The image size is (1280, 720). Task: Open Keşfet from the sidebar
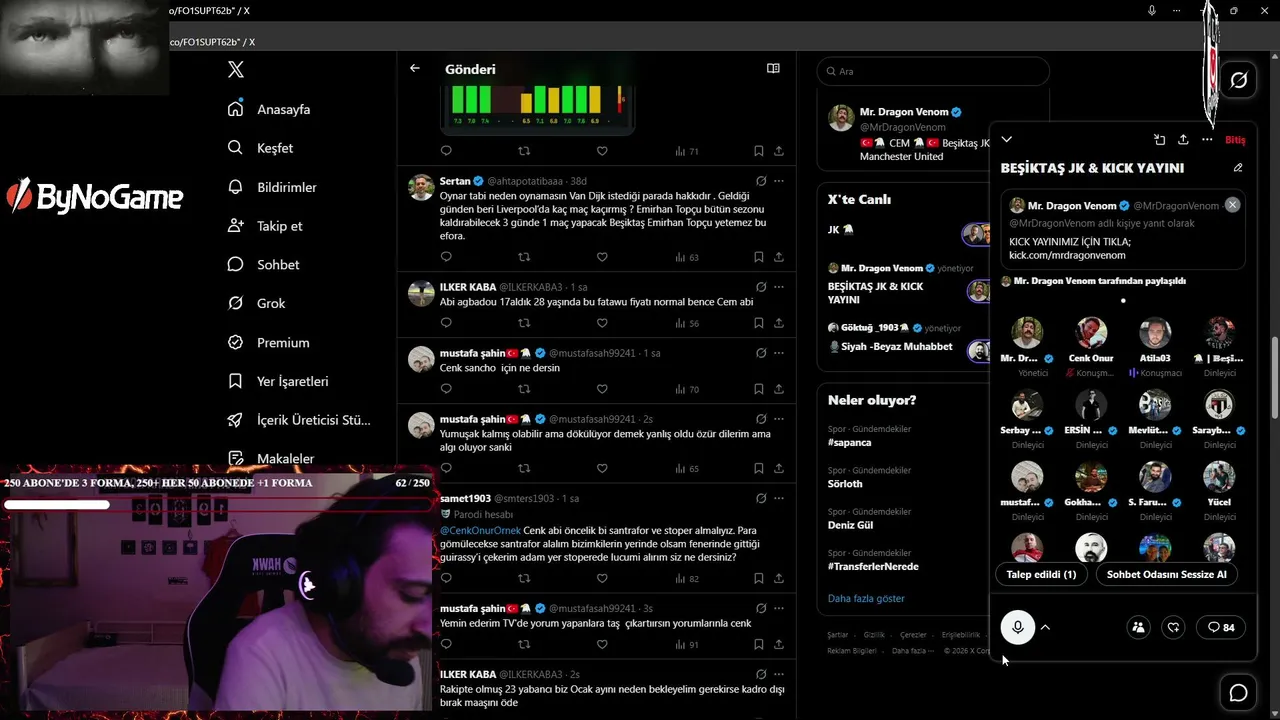pos(260,148)
